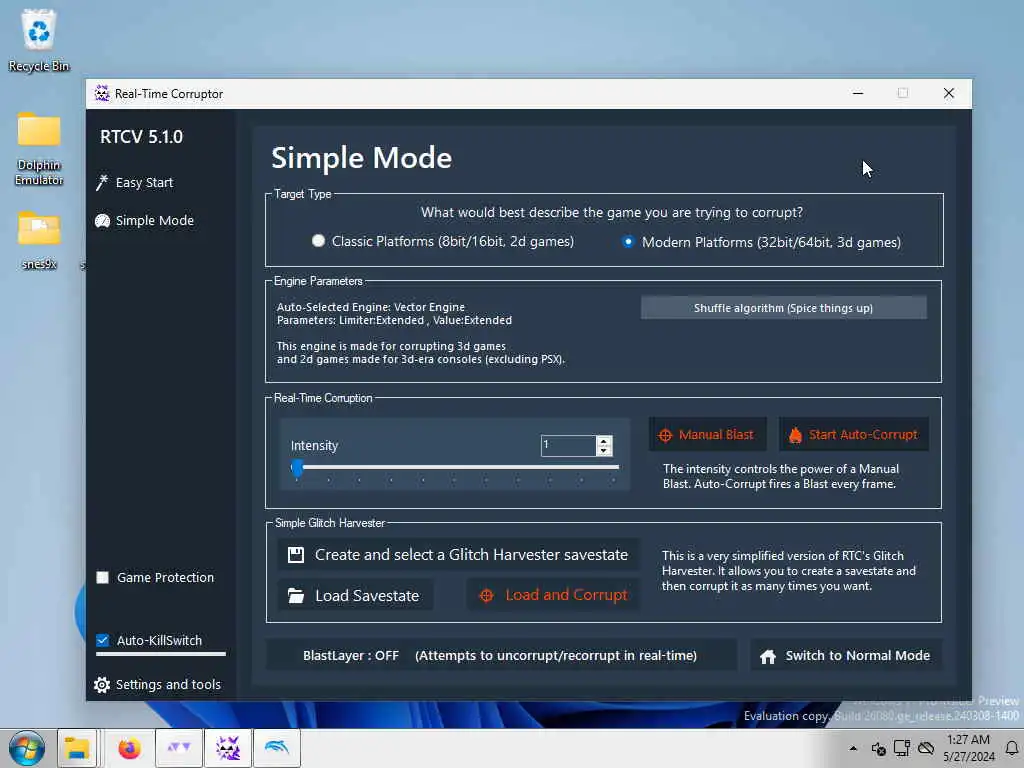Screen dimensions: 1024x768
Task: Click Load and Corrupt button
Action: [x=553, y=595]
